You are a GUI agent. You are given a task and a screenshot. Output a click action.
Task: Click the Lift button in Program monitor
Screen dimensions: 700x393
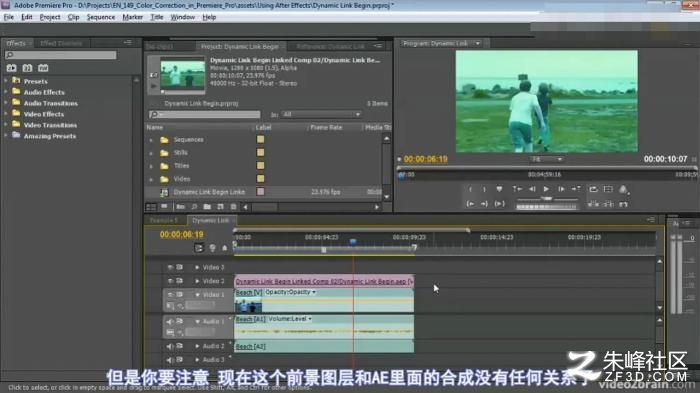pos(593,204)
